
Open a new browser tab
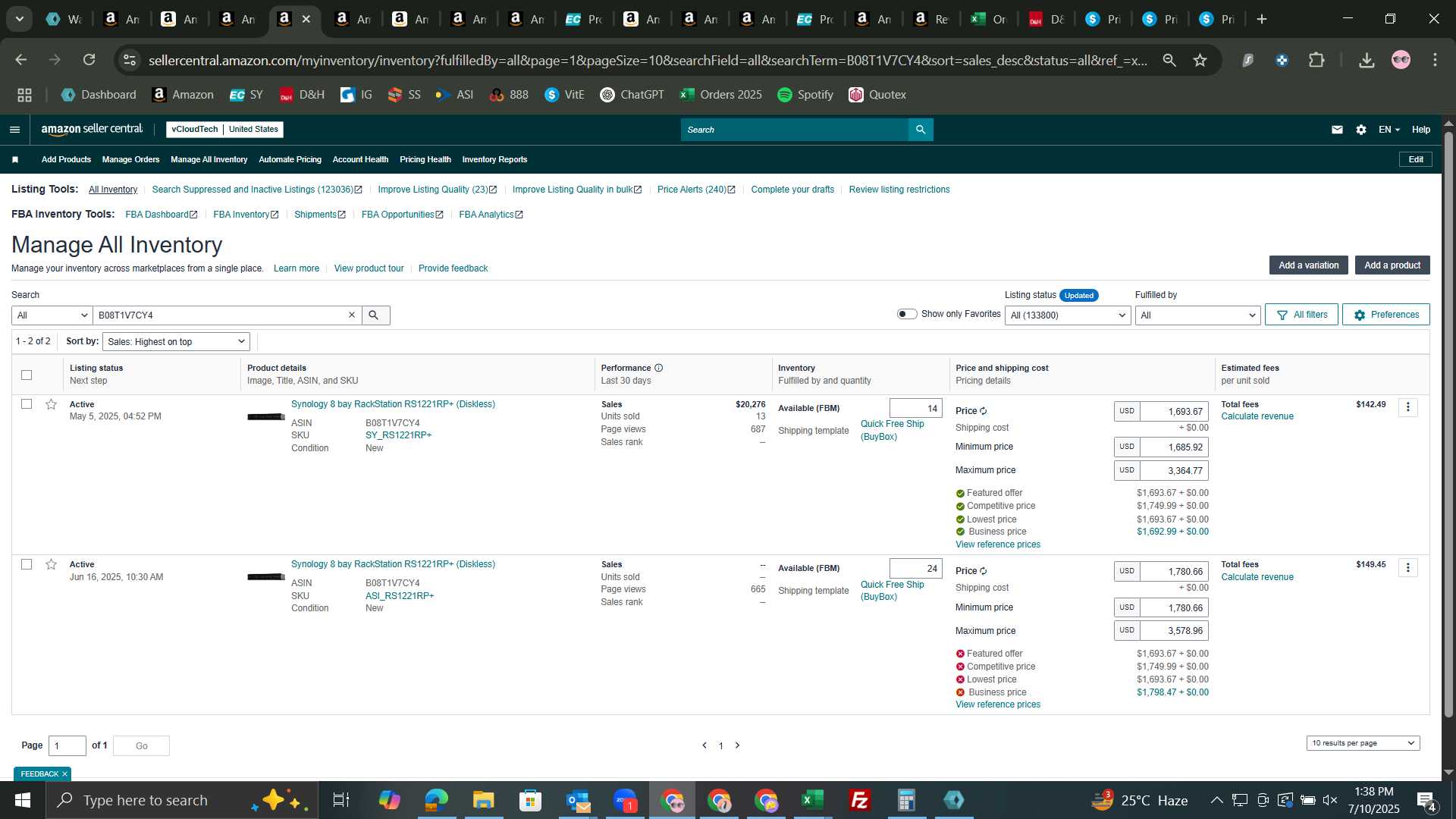pos(1262,19)
